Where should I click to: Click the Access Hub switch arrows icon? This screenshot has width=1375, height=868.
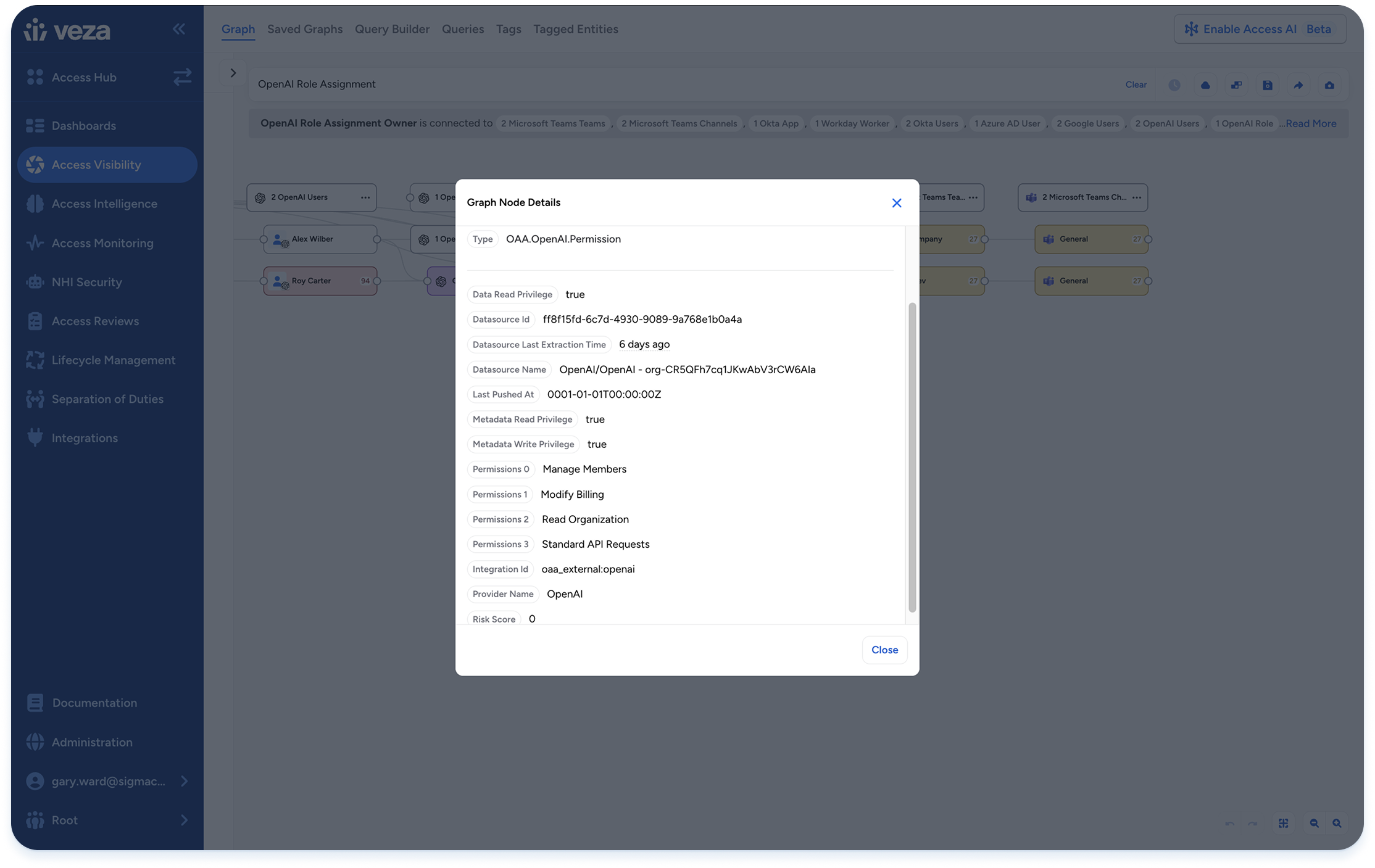182,77
